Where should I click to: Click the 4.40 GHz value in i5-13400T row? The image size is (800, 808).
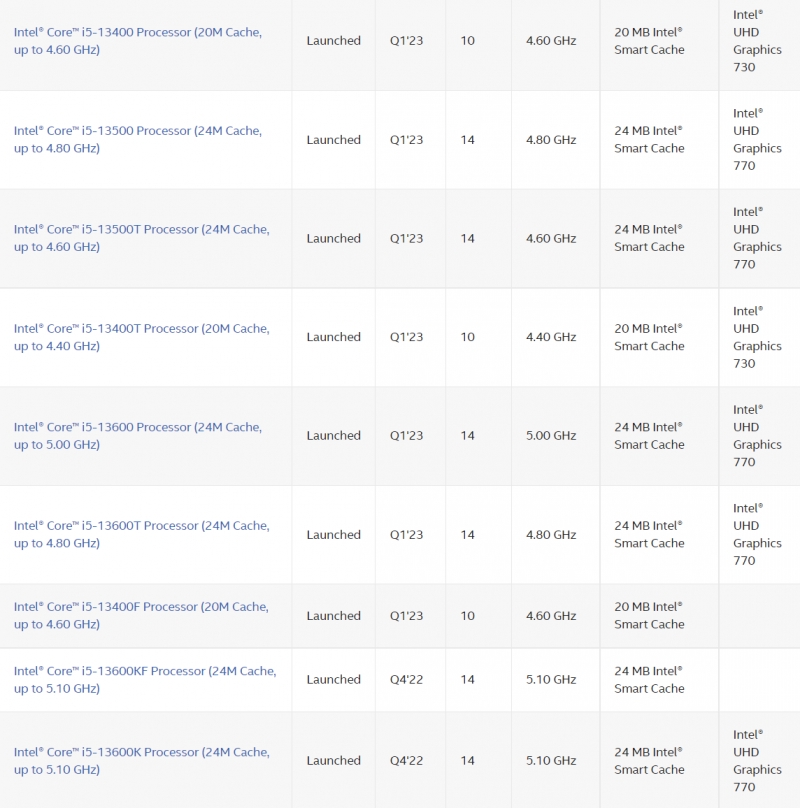551,337
